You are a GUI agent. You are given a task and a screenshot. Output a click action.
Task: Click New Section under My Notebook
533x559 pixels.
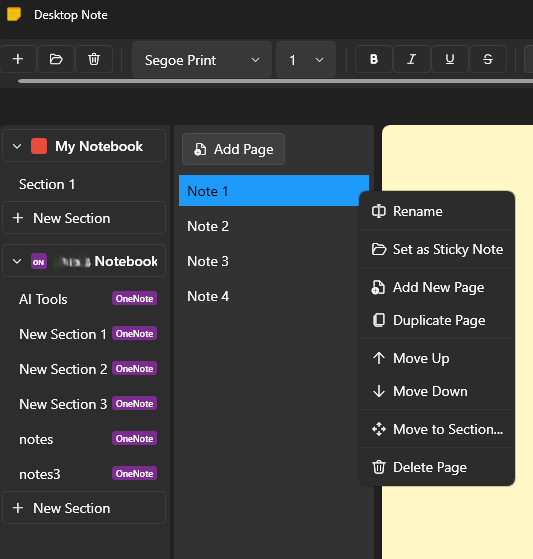[x=84, y=218]
